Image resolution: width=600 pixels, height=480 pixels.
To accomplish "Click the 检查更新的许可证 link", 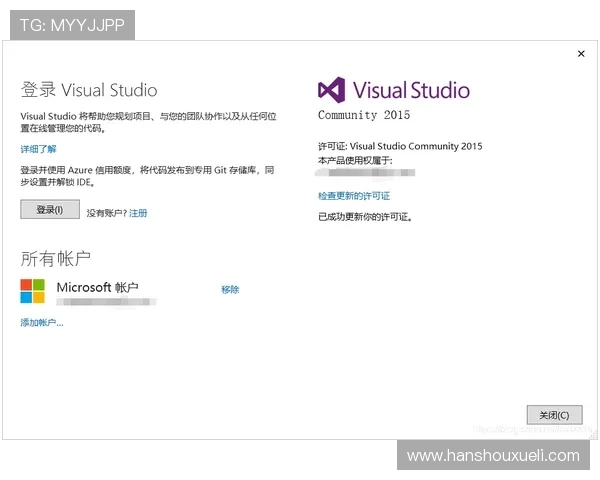I will click(x=353, y=196).
